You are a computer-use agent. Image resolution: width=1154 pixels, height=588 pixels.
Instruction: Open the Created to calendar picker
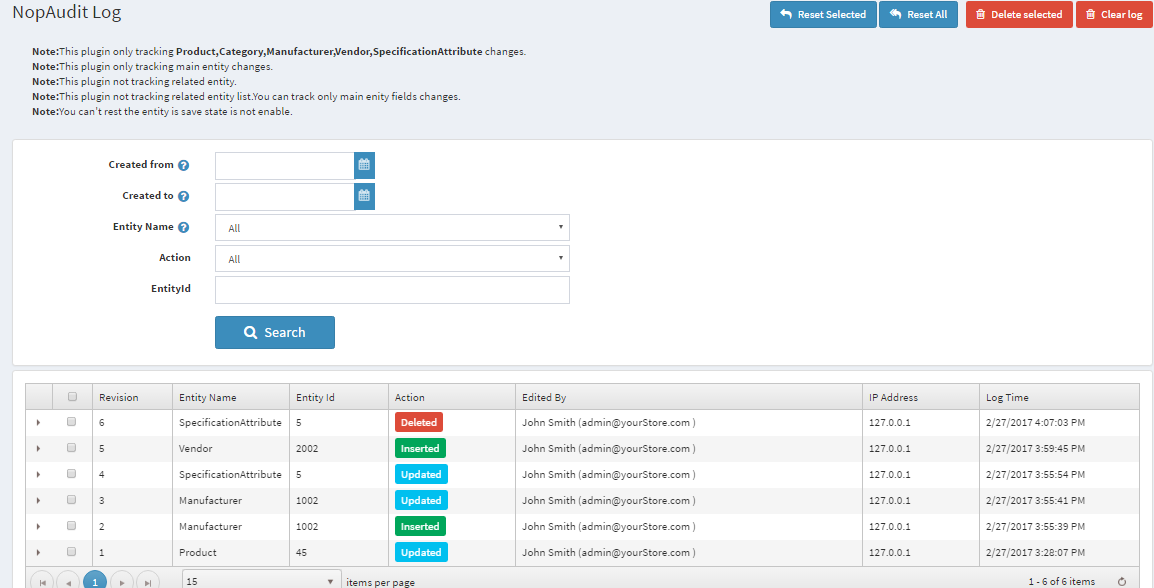(x=364, y=197)
